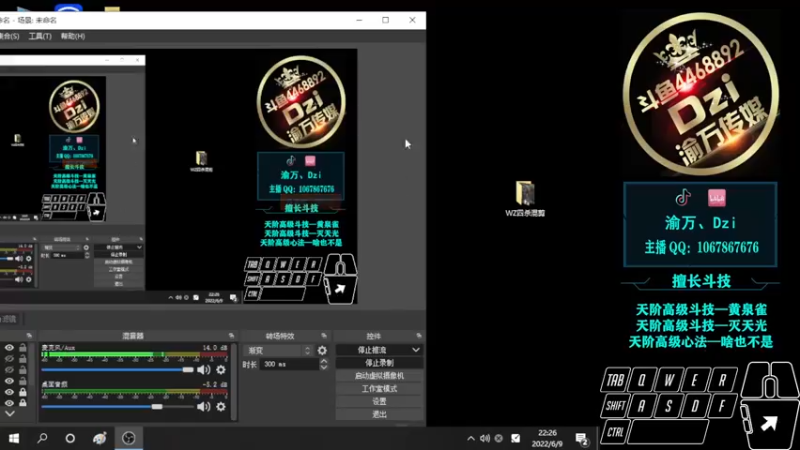Viewport: 800px width, 450px height.
Task: Click the 麦克风/Aux channel label
Action: click(x=58, y=347)
